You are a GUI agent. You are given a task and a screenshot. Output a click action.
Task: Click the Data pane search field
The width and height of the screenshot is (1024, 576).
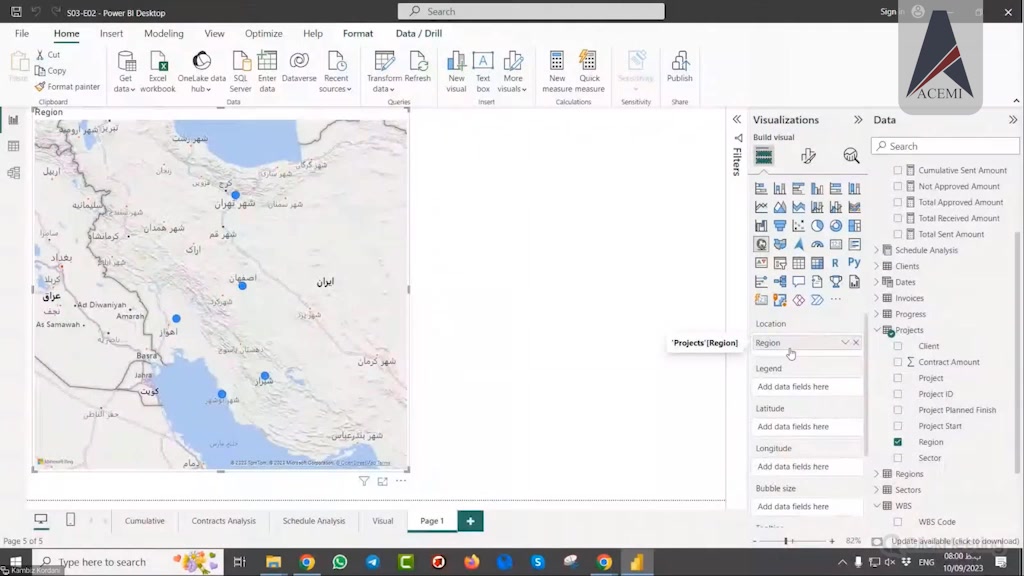[x=945, y=146]
